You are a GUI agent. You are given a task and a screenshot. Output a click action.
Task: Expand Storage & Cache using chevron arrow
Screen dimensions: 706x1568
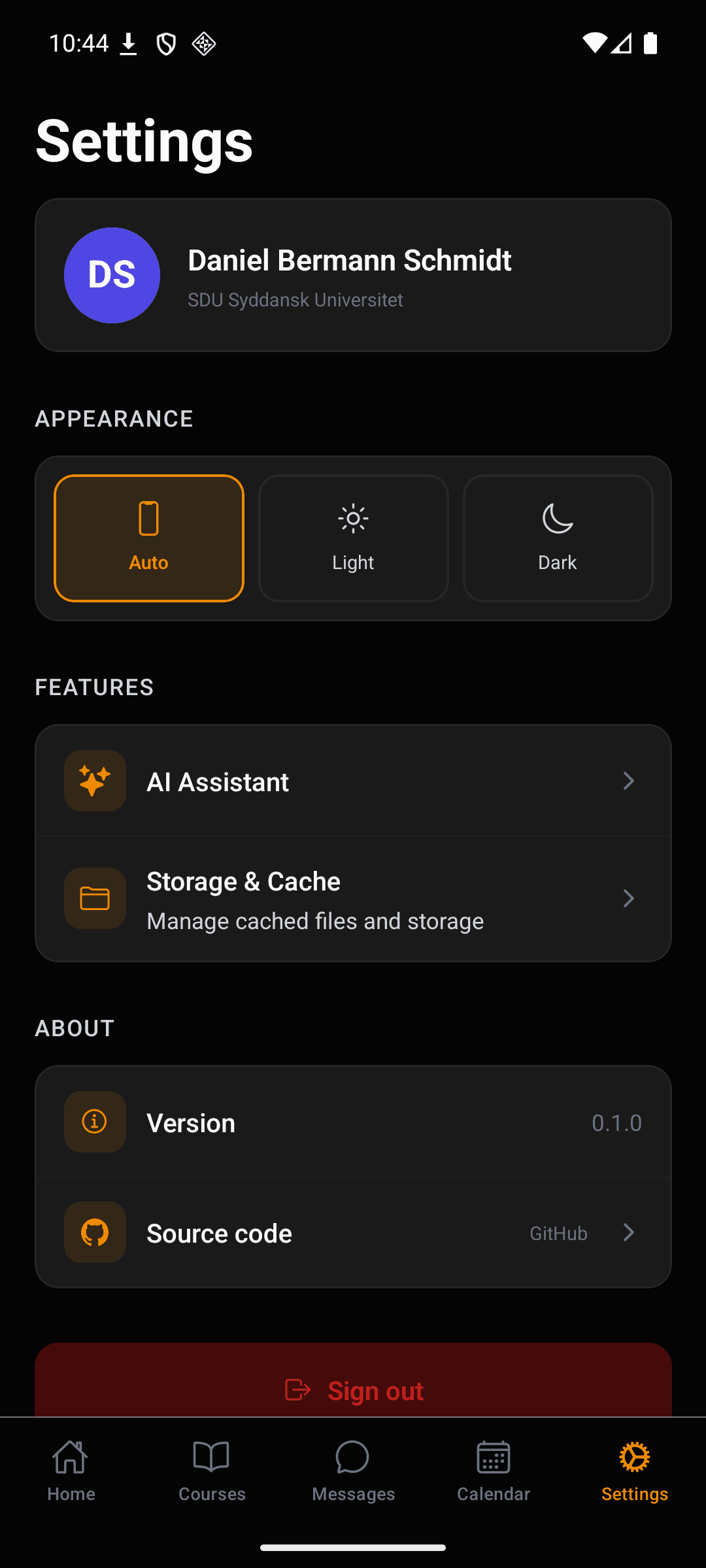(628, 898)
